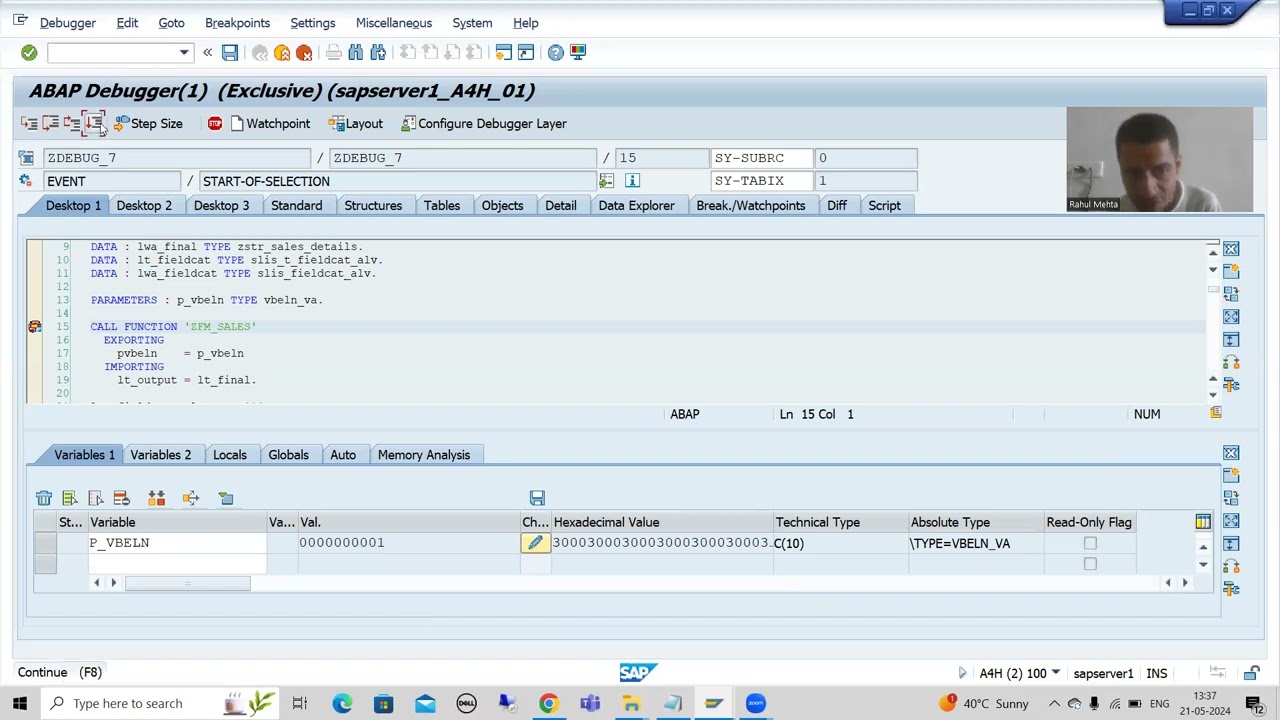1280x720 pixels.
Task: Click the Single Step debugger icon
Action: 29,123
